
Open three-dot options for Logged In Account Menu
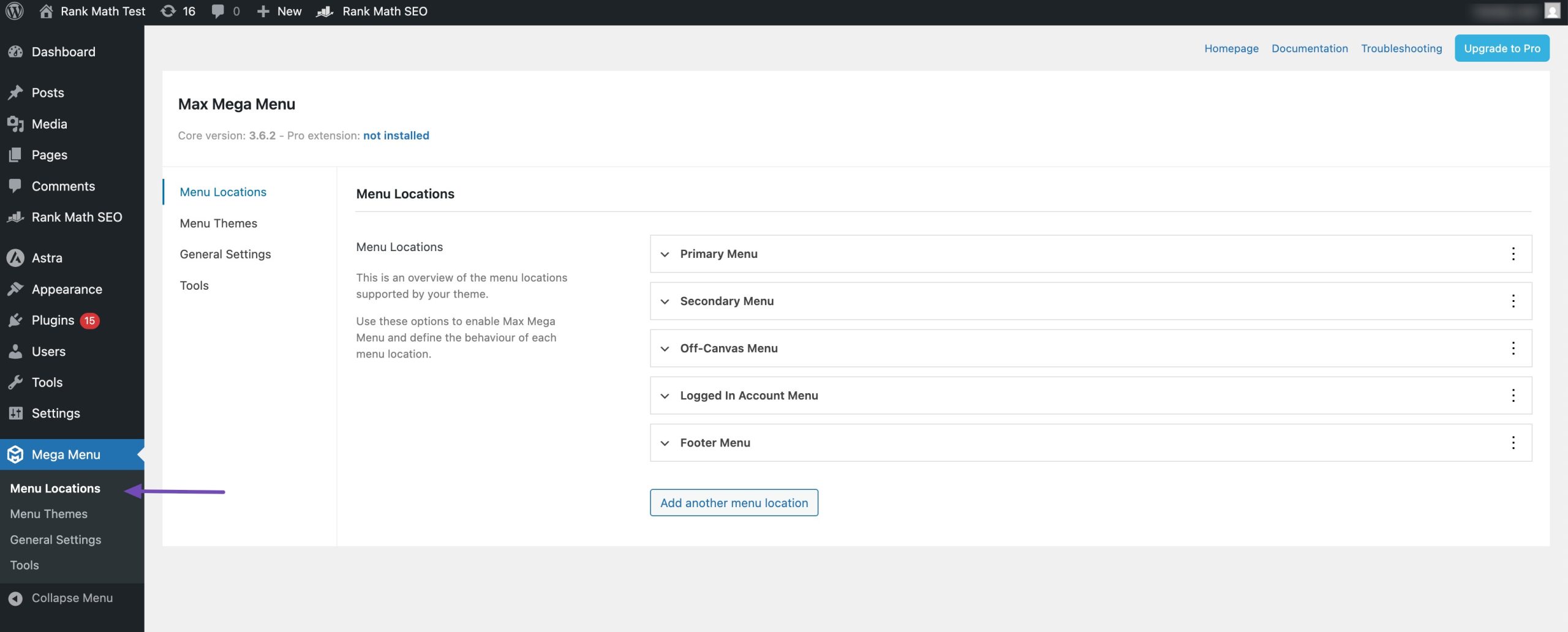coord(1513,395)
